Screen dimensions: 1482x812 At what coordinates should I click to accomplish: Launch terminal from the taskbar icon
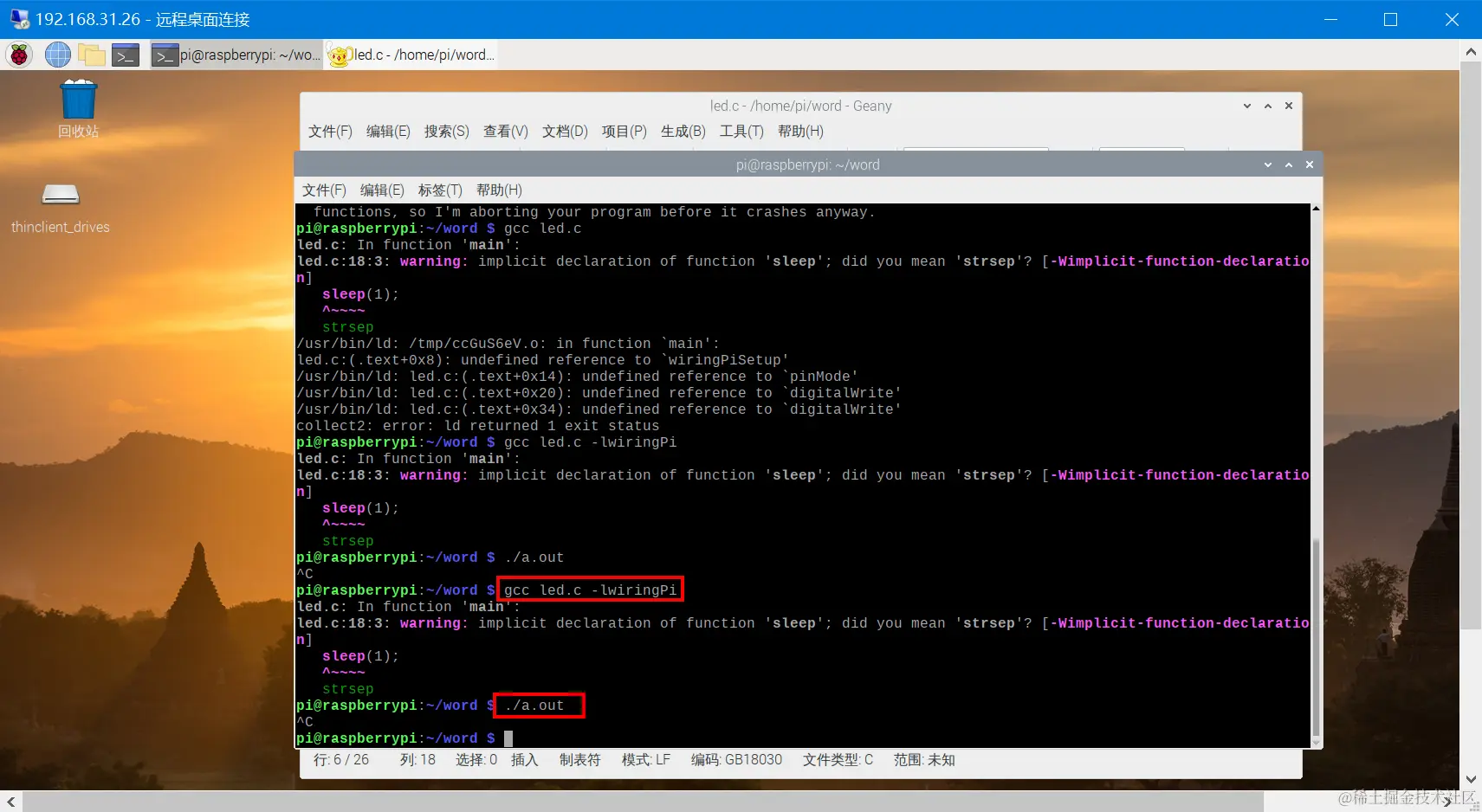[x=126, y=55]
